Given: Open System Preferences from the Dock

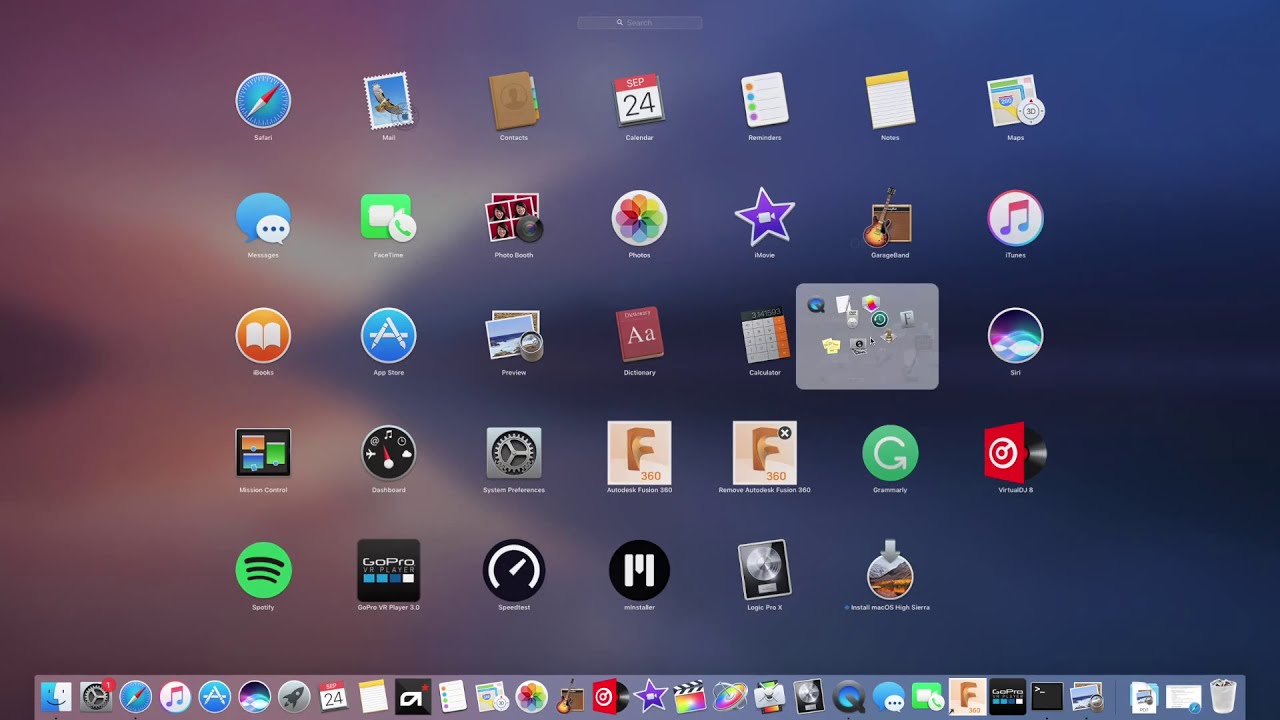Looking at the screenshot, I should click(96, 696).
